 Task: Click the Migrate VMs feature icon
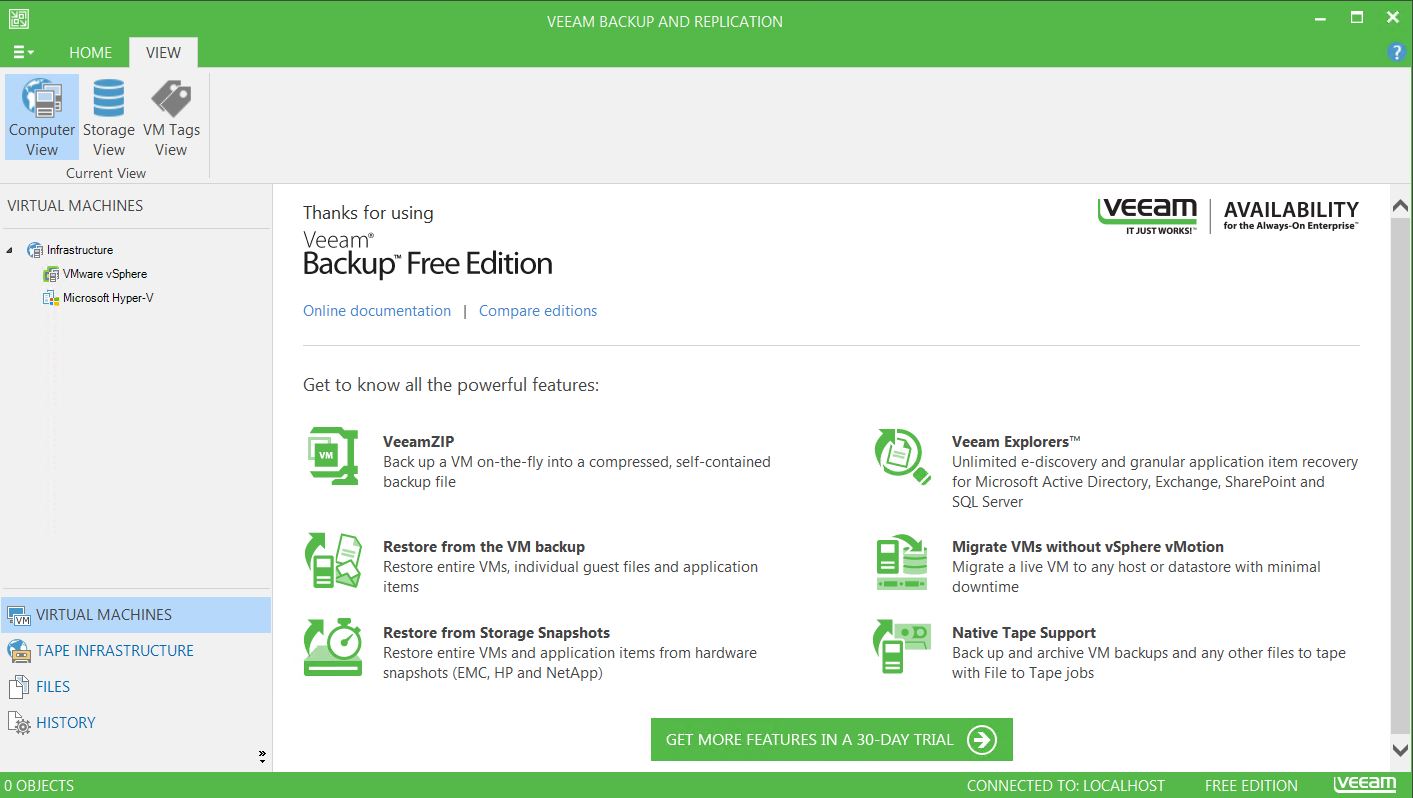902,562
